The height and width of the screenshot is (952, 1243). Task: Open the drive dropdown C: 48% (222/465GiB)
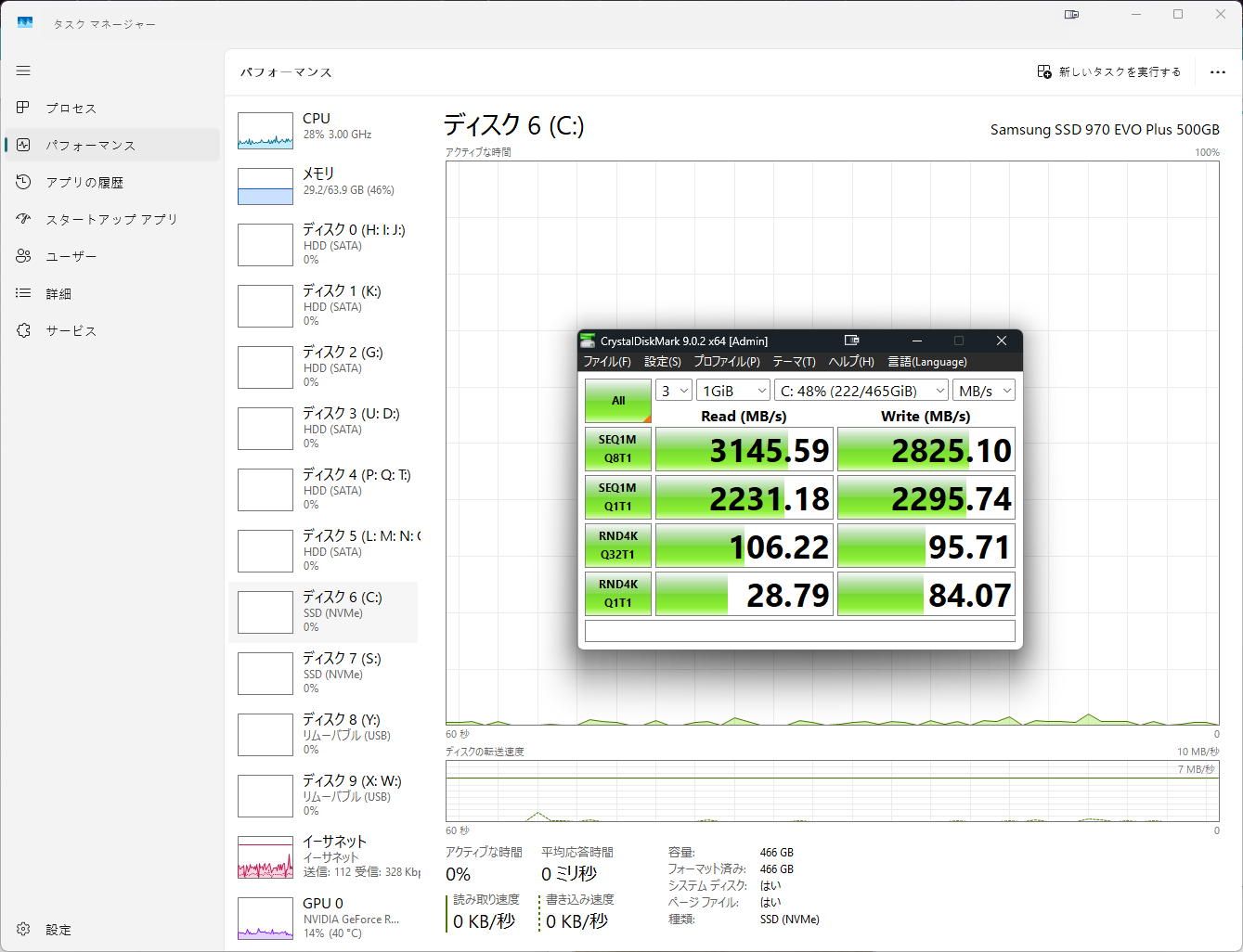861,391
